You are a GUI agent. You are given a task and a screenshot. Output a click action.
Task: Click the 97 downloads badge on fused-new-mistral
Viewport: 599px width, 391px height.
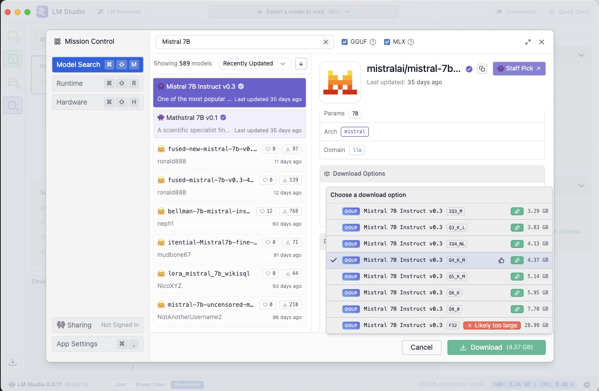pos(292,149)
